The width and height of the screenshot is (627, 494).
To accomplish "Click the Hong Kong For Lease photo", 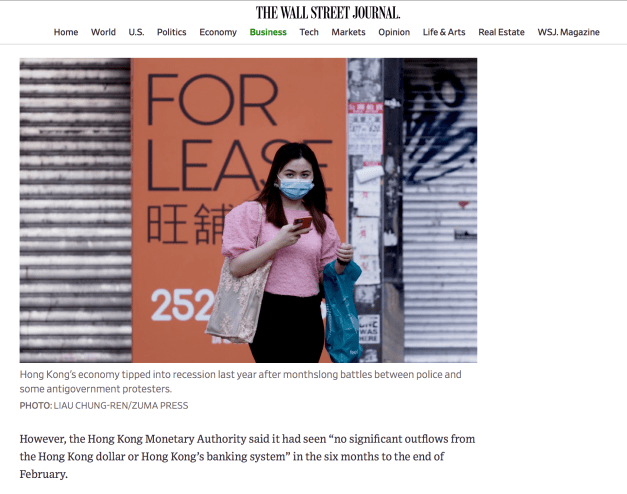I will (248, 210).
